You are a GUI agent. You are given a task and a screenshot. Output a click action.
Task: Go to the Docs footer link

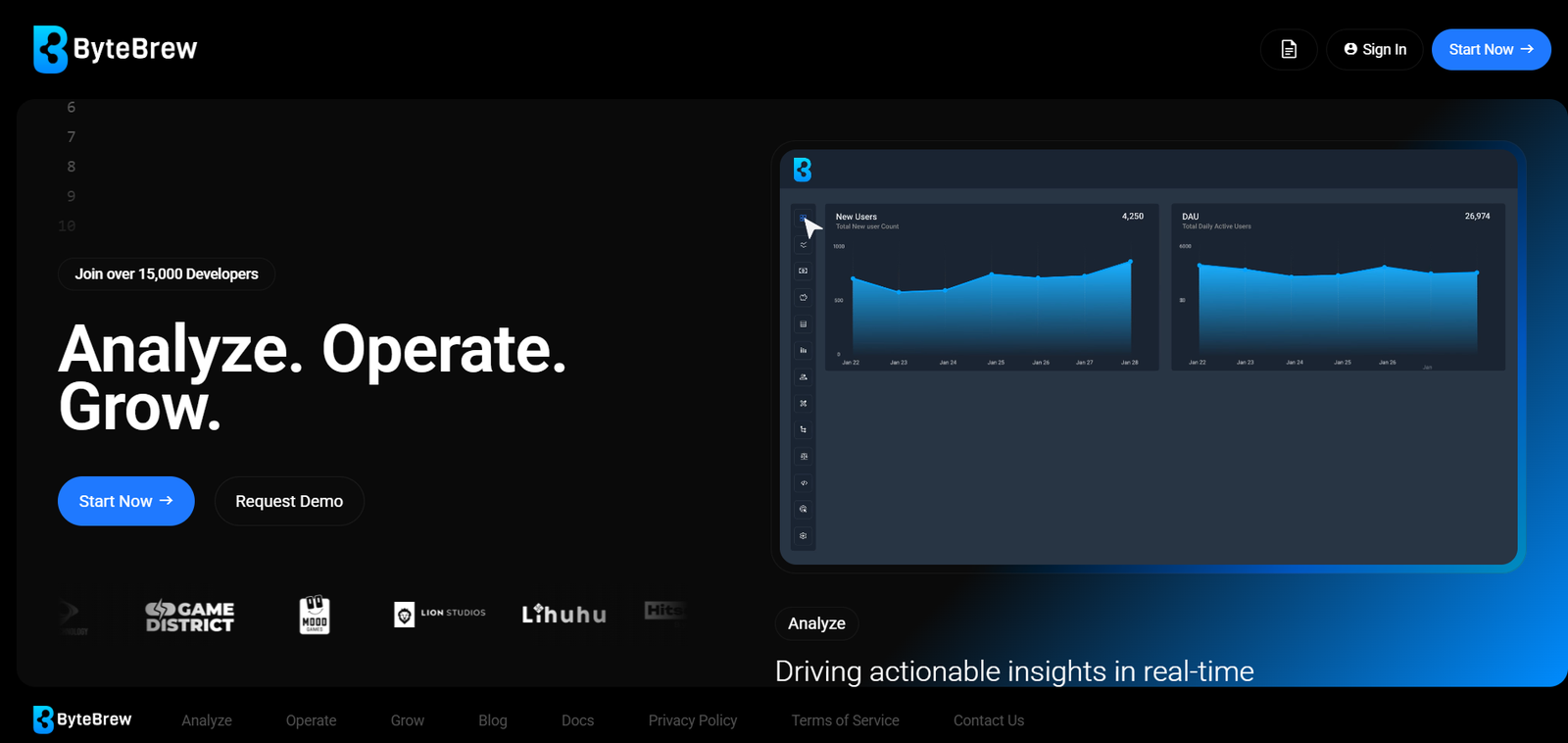pyautogui.click(x=577, y=720)
